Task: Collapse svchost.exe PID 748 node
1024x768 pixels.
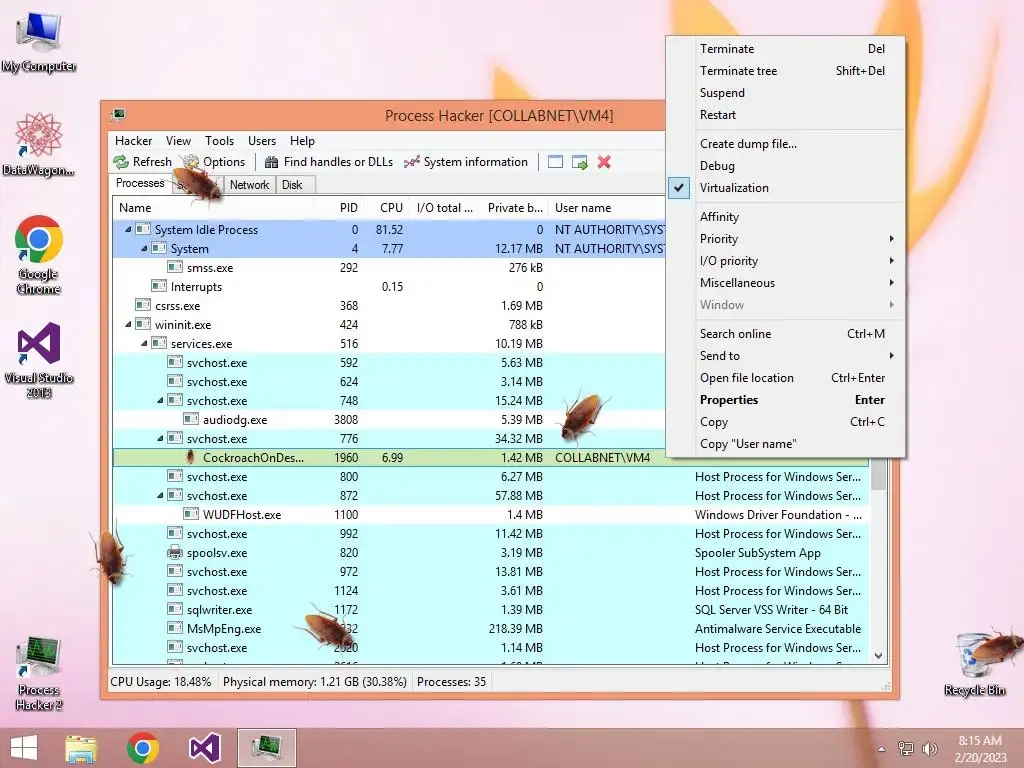Action: point(160,400)
